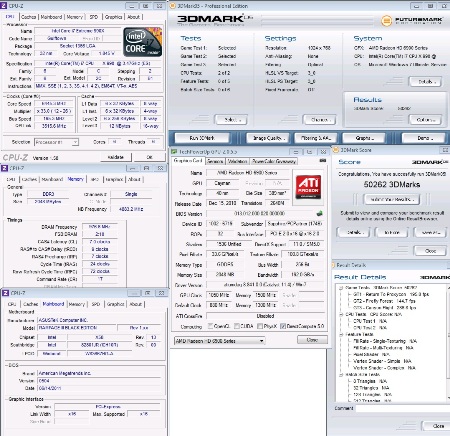Viewport: 450px width, 436px height.
Task: Open the SPD tab in top CPU-Z window
Action: [x=94, y=17]
